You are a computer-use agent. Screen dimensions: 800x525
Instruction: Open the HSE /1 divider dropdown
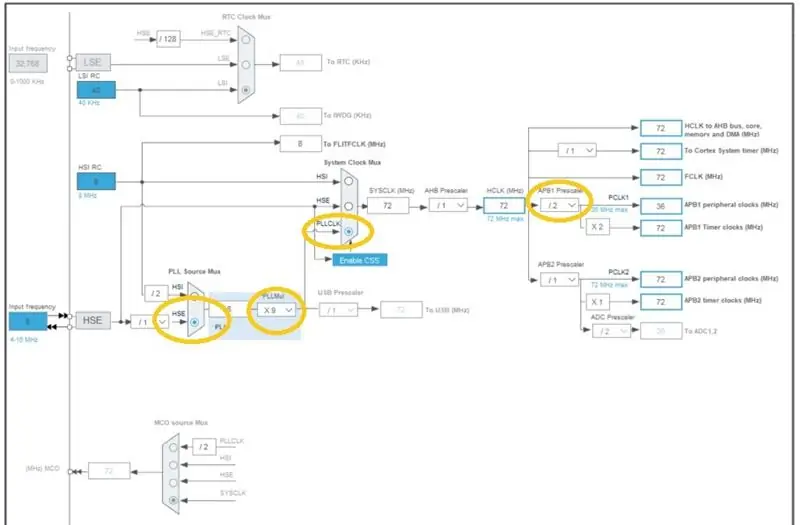[x=149, y=322]
